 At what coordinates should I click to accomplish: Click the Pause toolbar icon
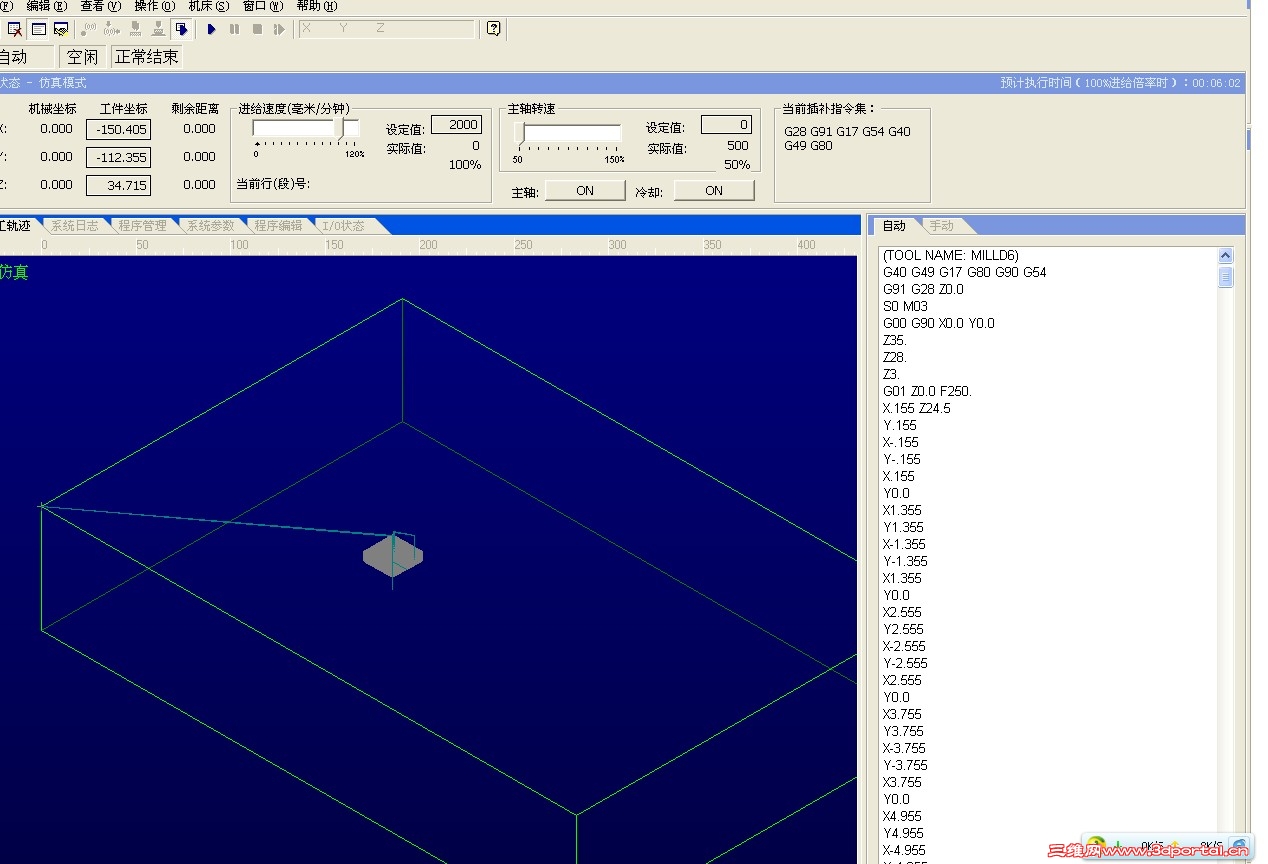(233, 29)
